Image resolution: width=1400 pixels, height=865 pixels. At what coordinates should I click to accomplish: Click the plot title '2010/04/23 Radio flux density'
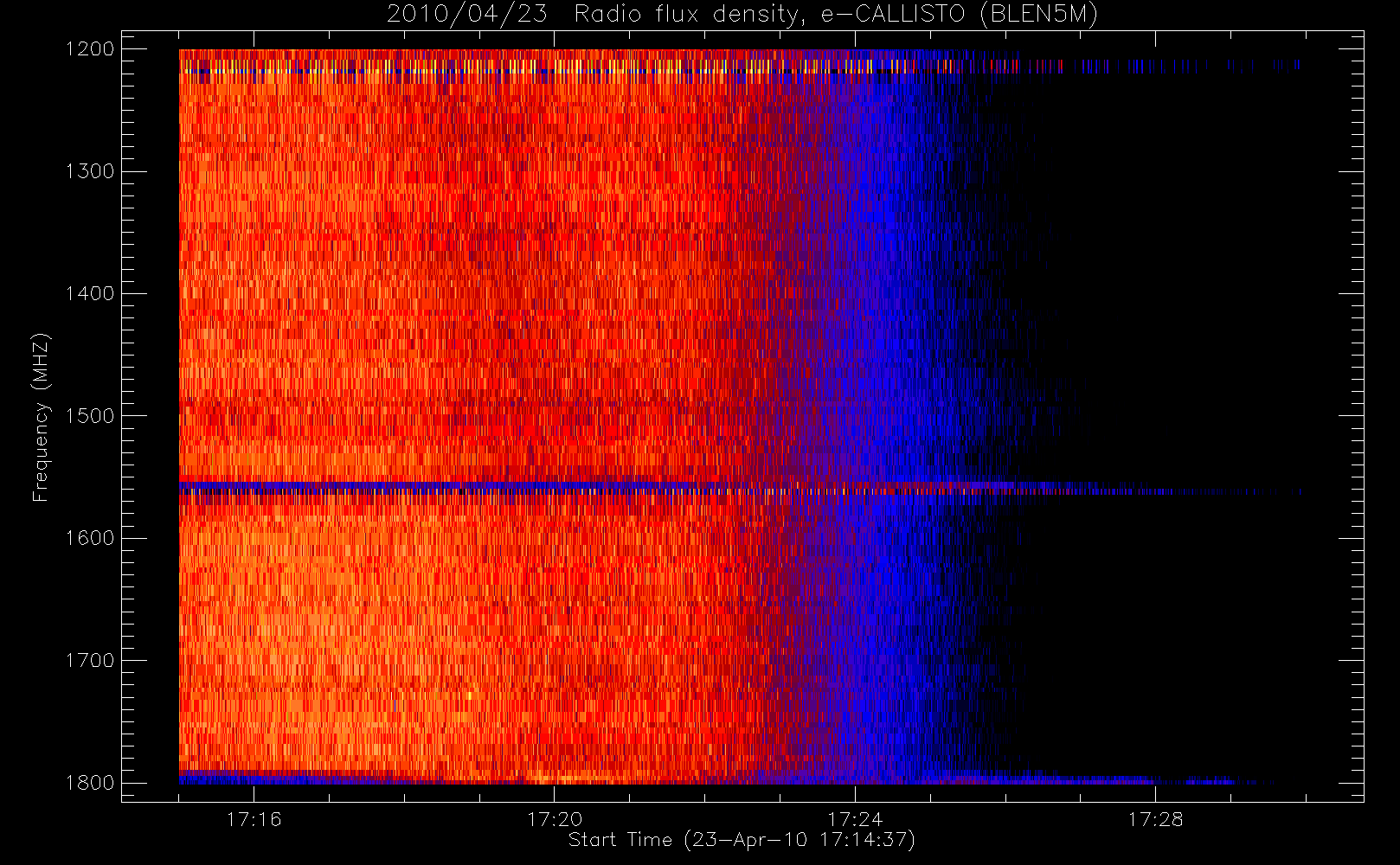[742, 15]
